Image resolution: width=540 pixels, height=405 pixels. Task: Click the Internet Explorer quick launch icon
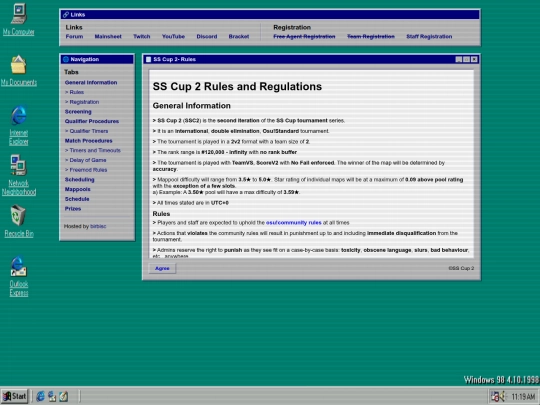(40, 396)
